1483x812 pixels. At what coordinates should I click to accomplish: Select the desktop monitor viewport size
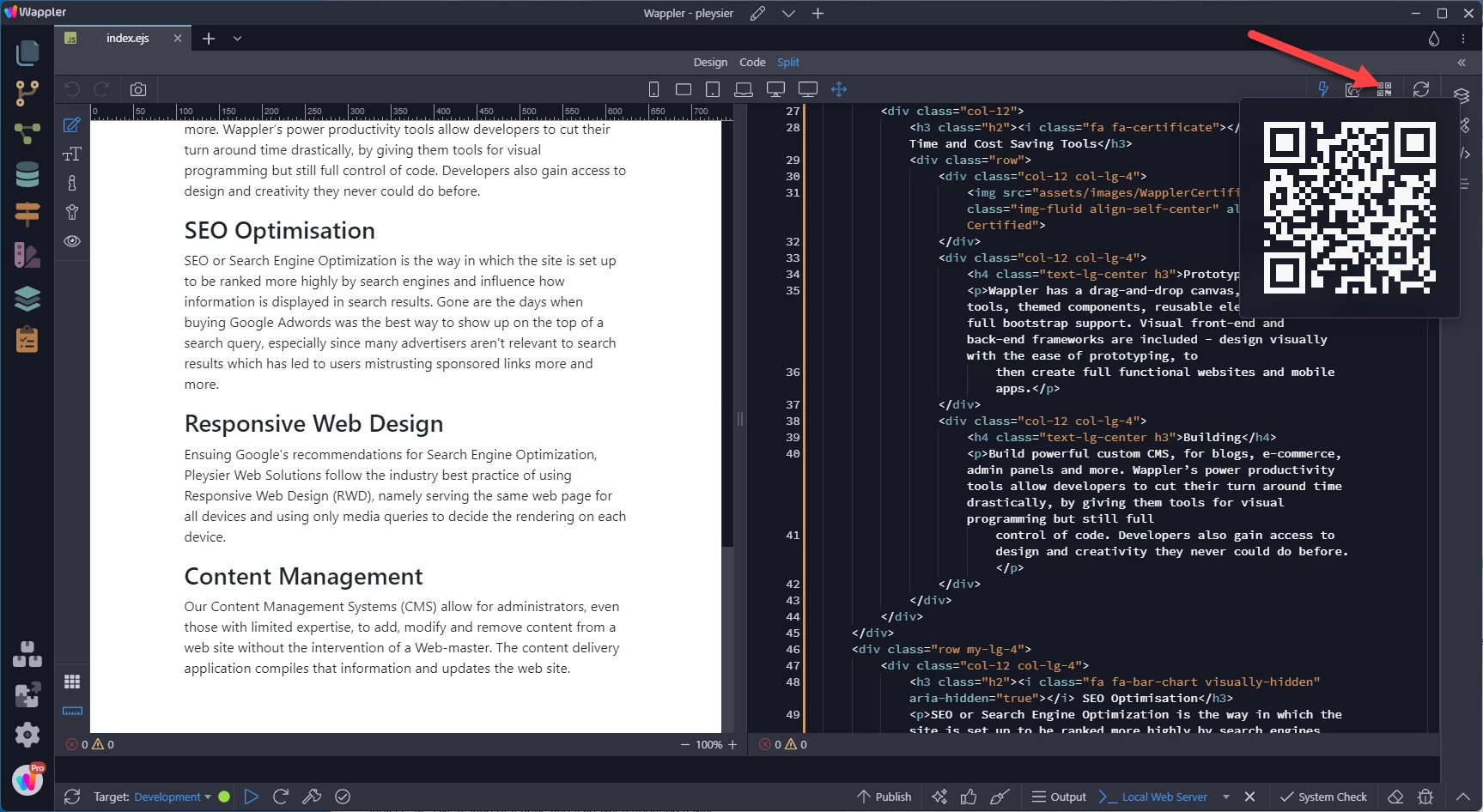(775, 89)
